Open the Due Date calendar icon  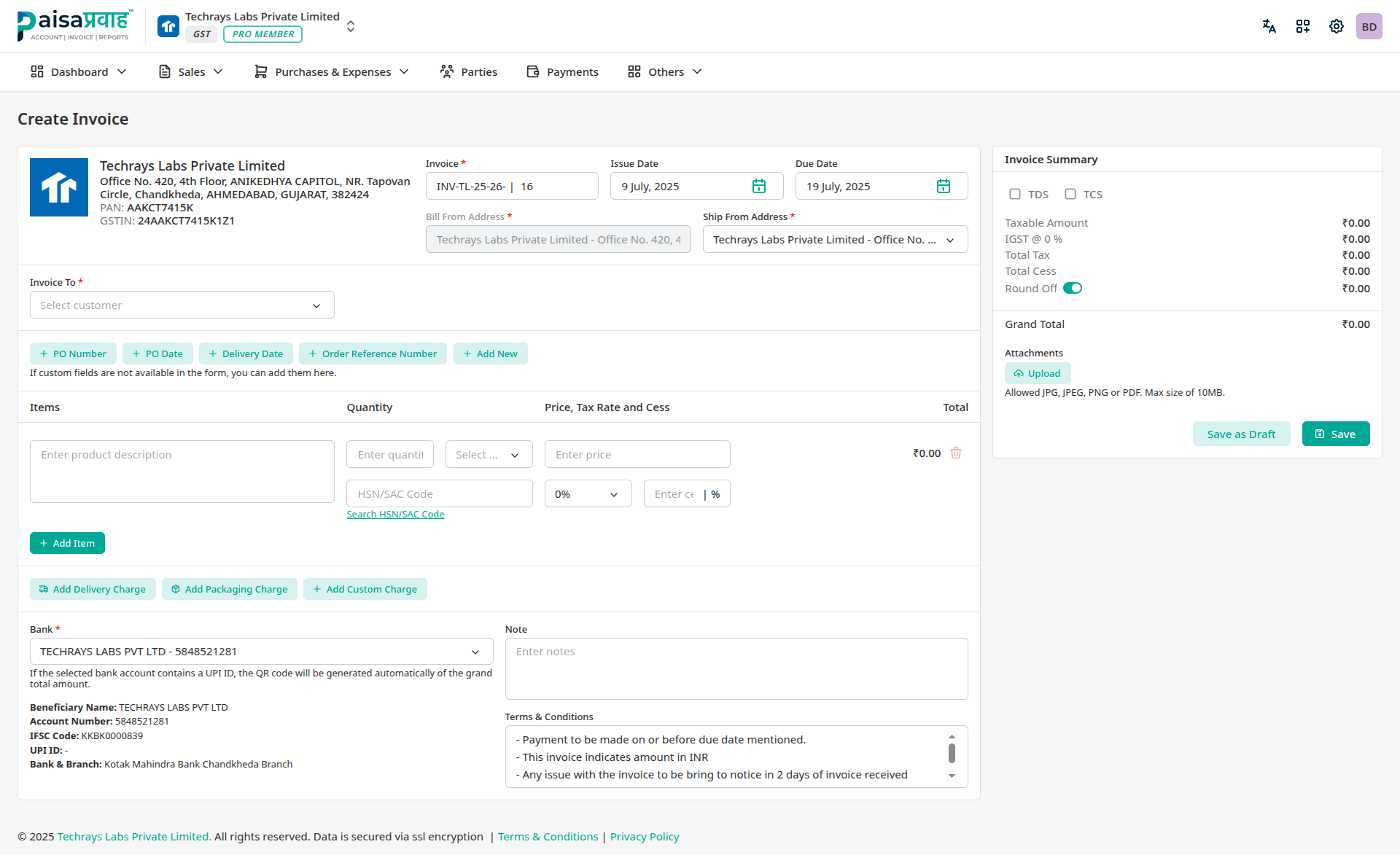tap(944, 187)
